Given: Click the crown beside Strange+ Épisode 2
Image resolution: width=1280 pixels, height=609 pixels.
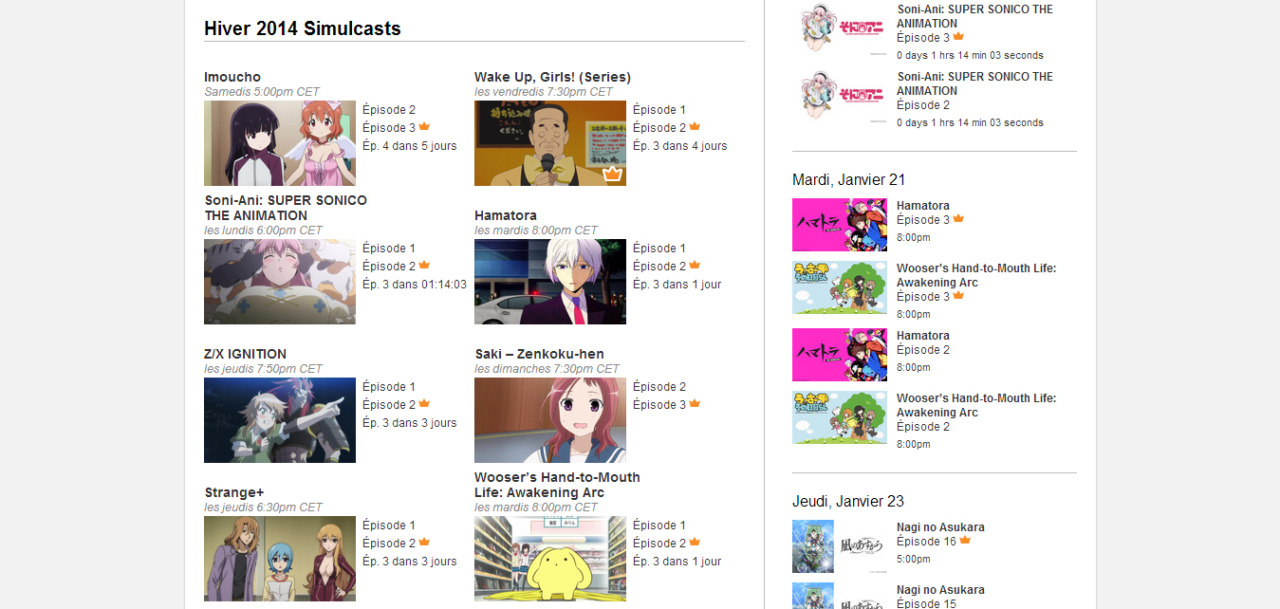Looking at the screenshot, I should (424, 542).
